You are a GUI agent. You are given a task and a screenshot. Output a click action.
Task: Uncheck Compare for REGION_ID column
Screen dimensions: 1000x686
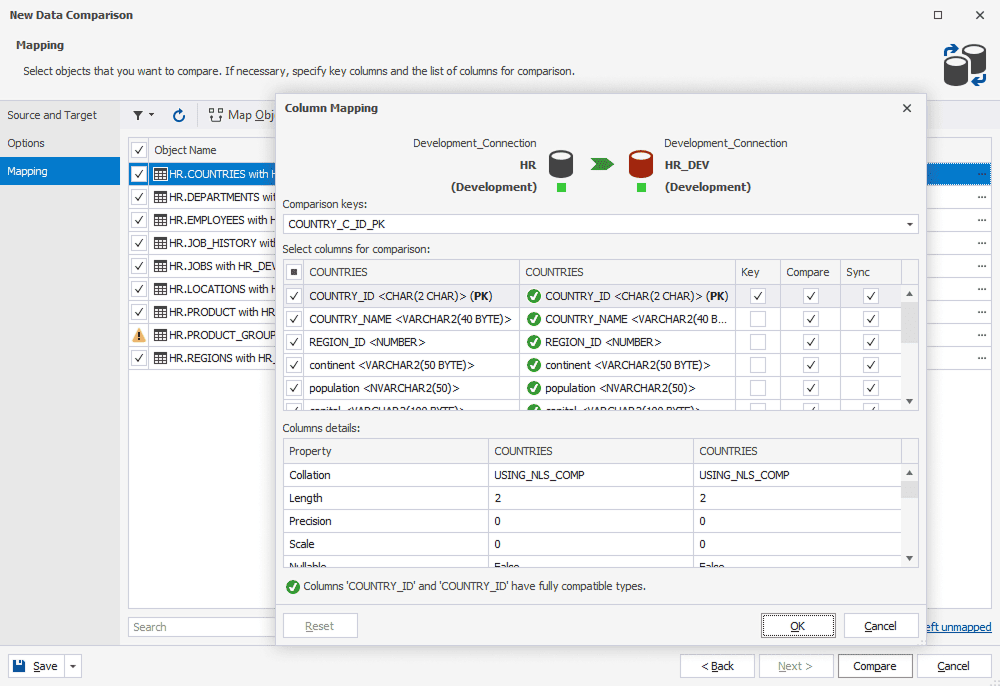pyautogui.click(x=810, y=342)
